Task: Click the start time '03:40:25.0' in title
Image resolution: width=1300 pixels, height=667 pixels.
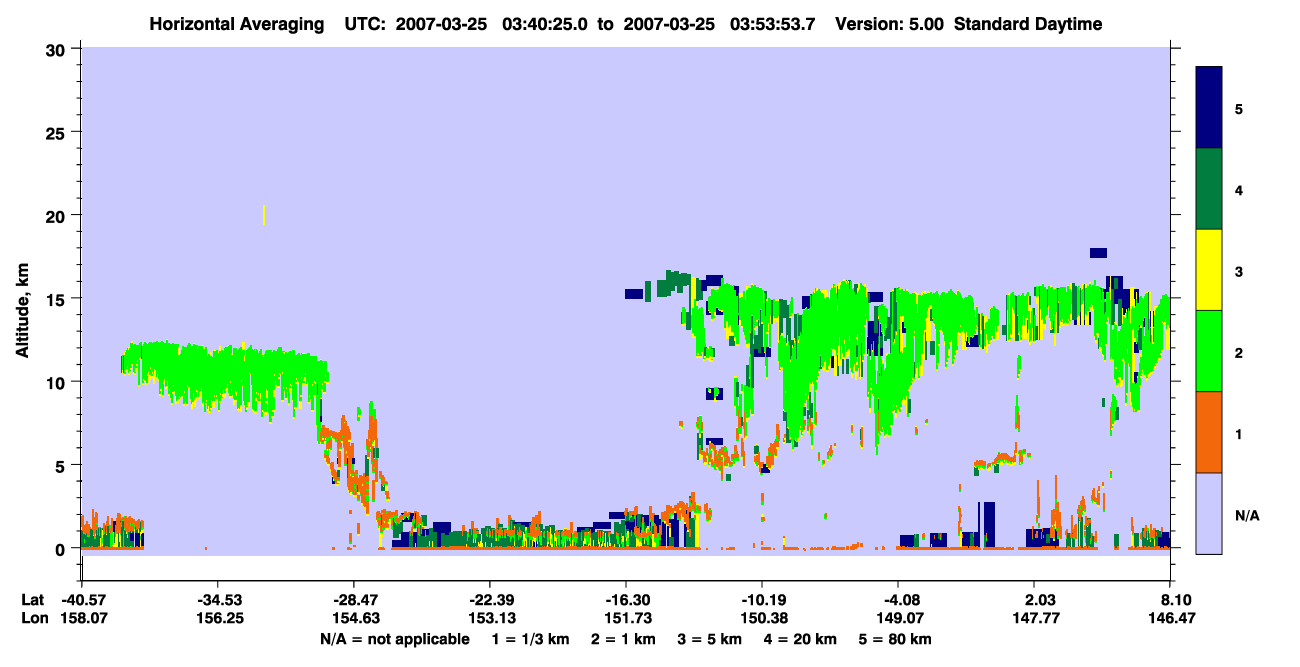Action: tap(546, 24)
